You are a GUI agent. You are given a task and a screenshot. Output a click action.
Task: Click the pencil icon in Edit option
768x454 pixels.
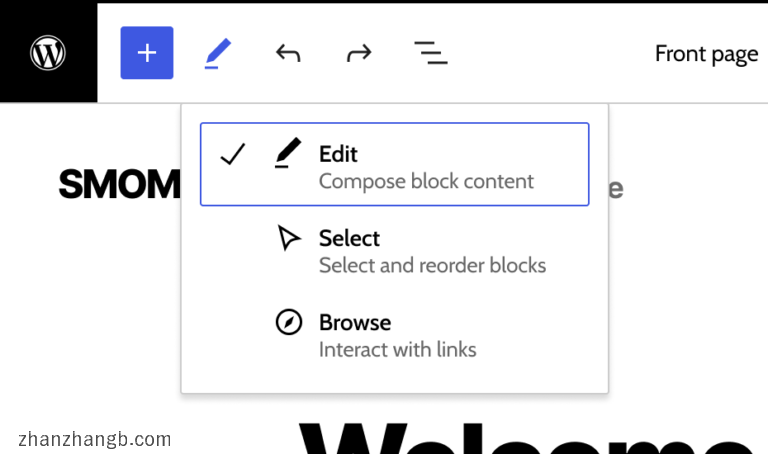coord(288,155)
